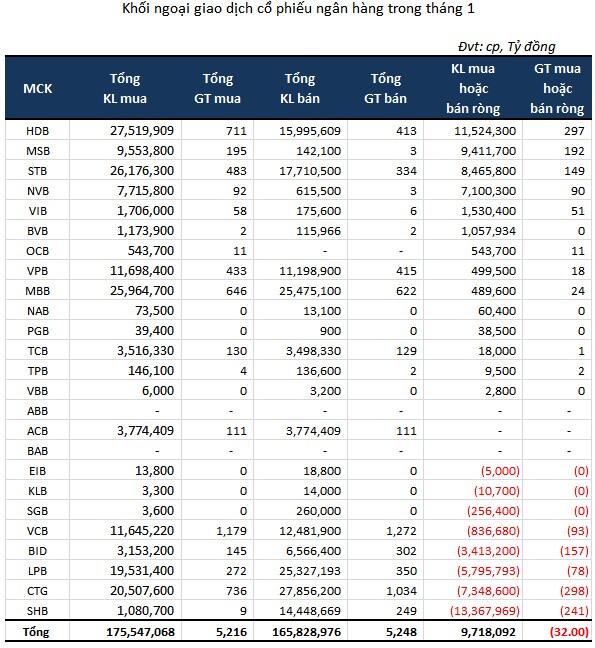Click the BID net sell value (157)
595x648 pixels.
(x=574, y=551)
